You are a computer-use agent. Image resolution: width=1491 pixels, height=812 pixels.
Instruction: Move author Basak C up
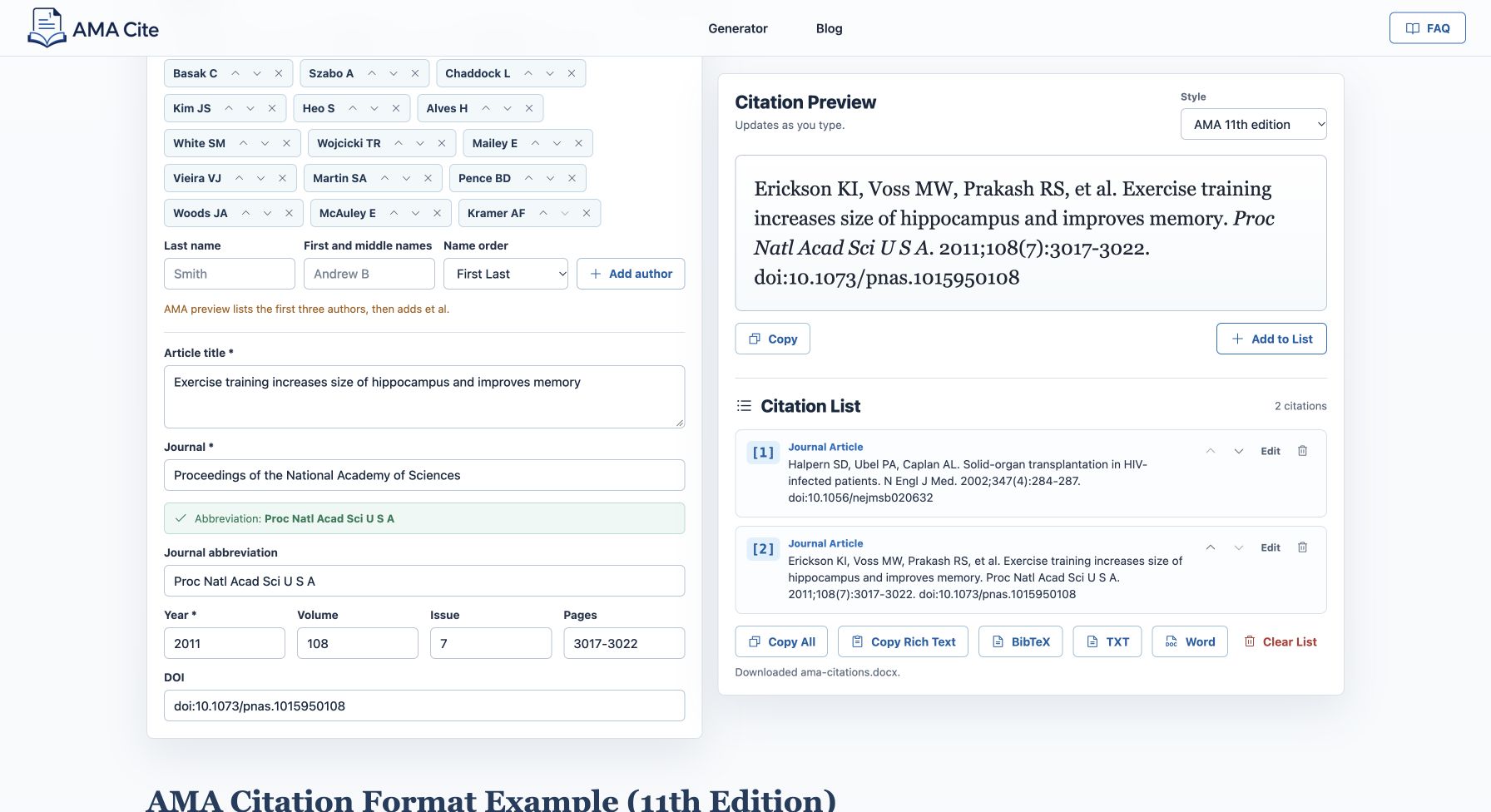(235, 73)
